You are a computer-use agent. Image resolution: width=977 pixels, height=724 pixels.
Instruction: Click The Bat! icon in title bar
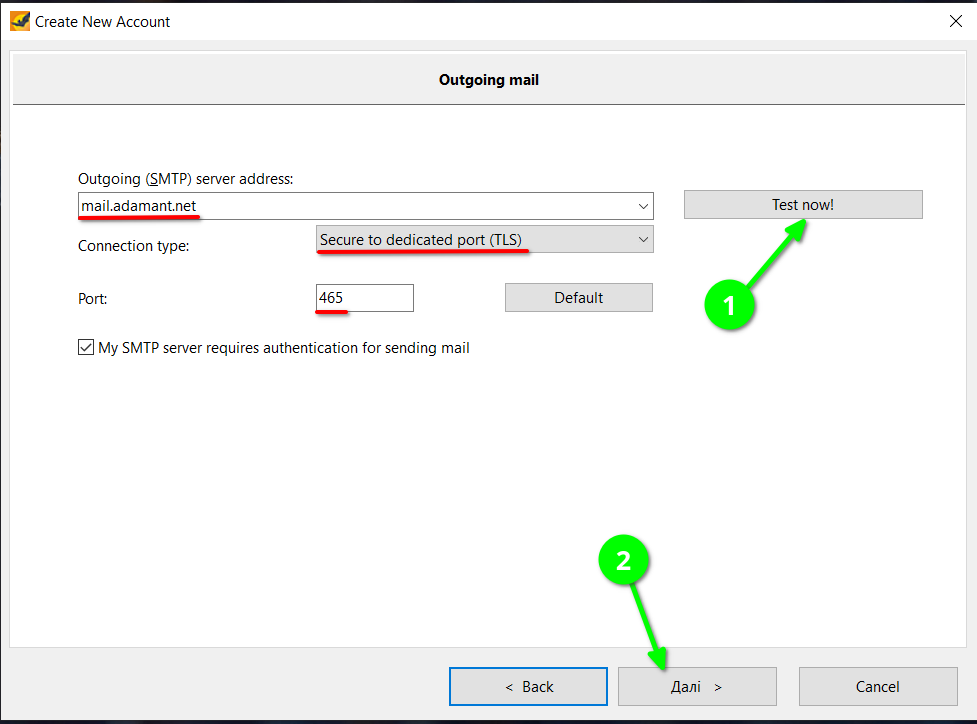(20, 21)
